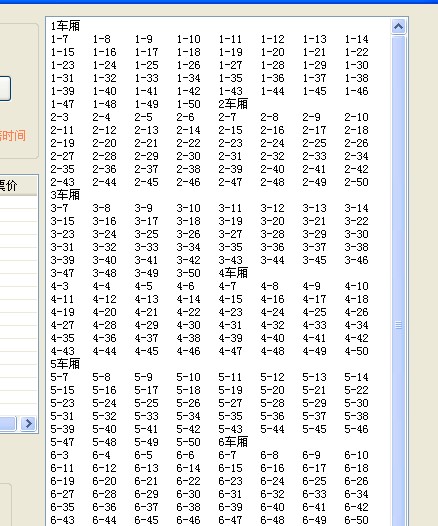Select seat 1-7 in the list
The image size is (438, 526).
click(x=59, y=39)
